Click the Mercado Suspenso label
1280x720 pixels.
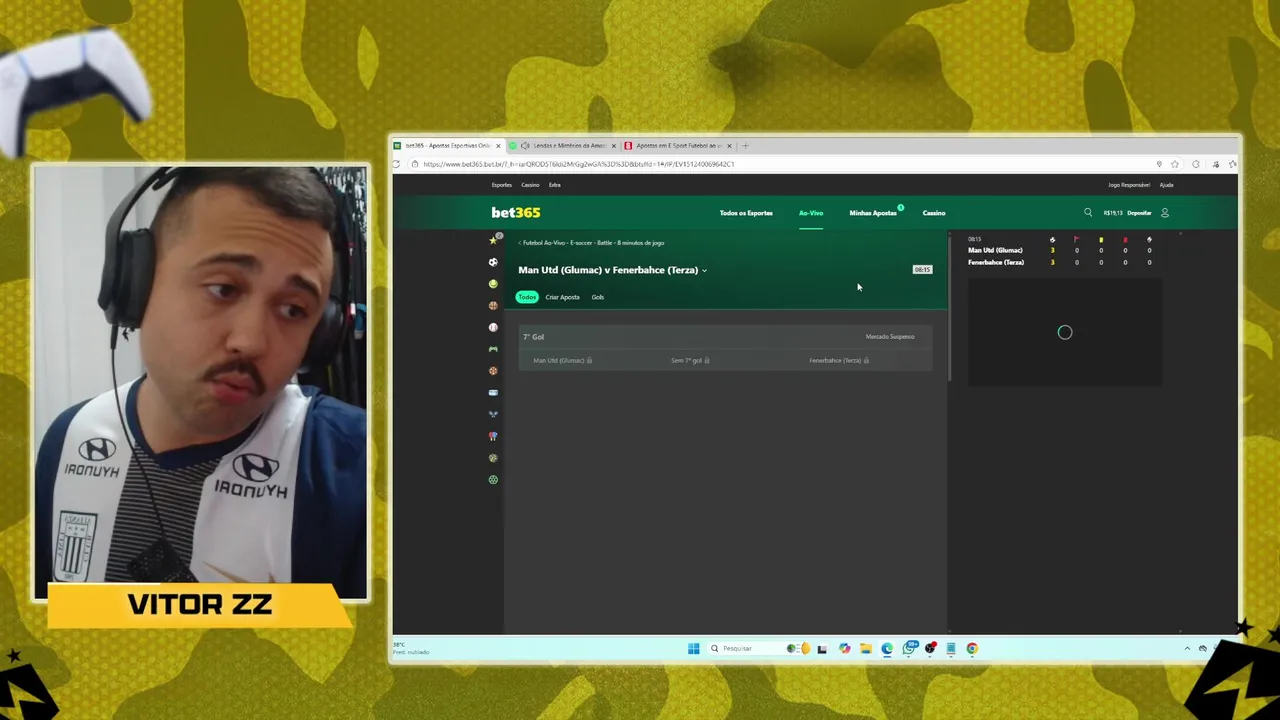coord(890,337)
